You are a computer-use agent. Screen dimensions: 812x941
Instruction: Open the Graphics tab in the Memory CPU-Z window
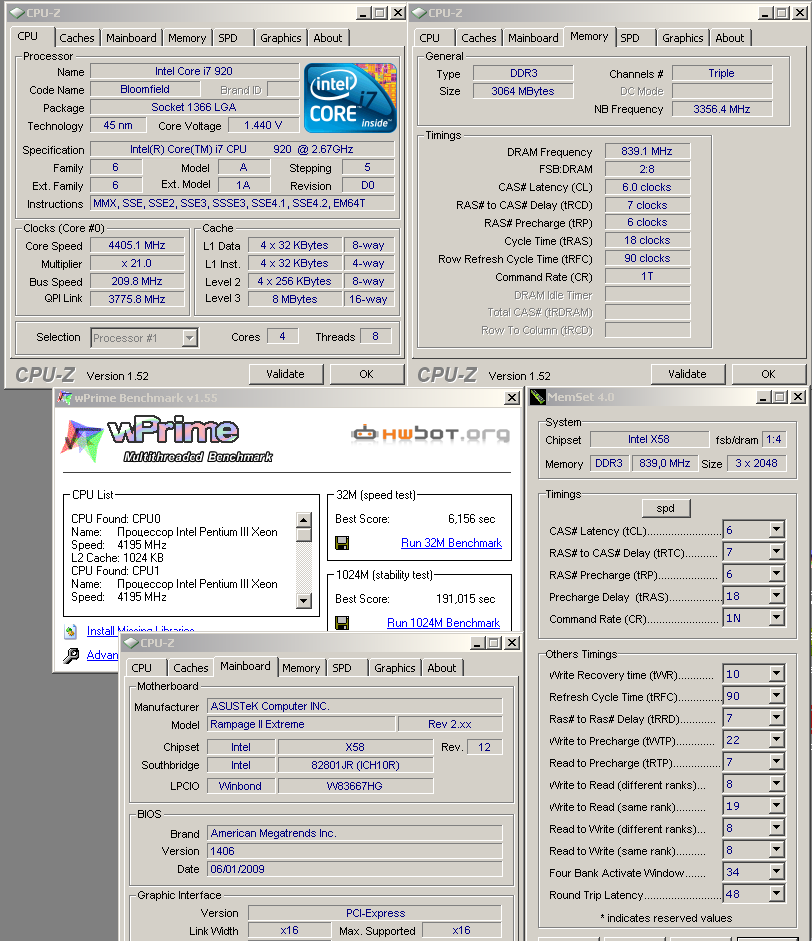coord(682,38)
